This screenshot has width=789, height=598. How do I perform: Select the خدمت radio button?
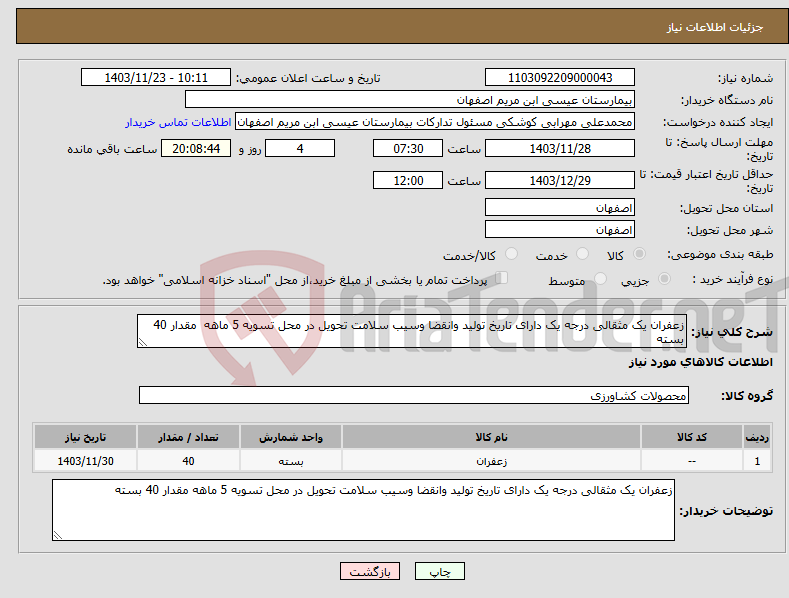[x=582, y=254]
